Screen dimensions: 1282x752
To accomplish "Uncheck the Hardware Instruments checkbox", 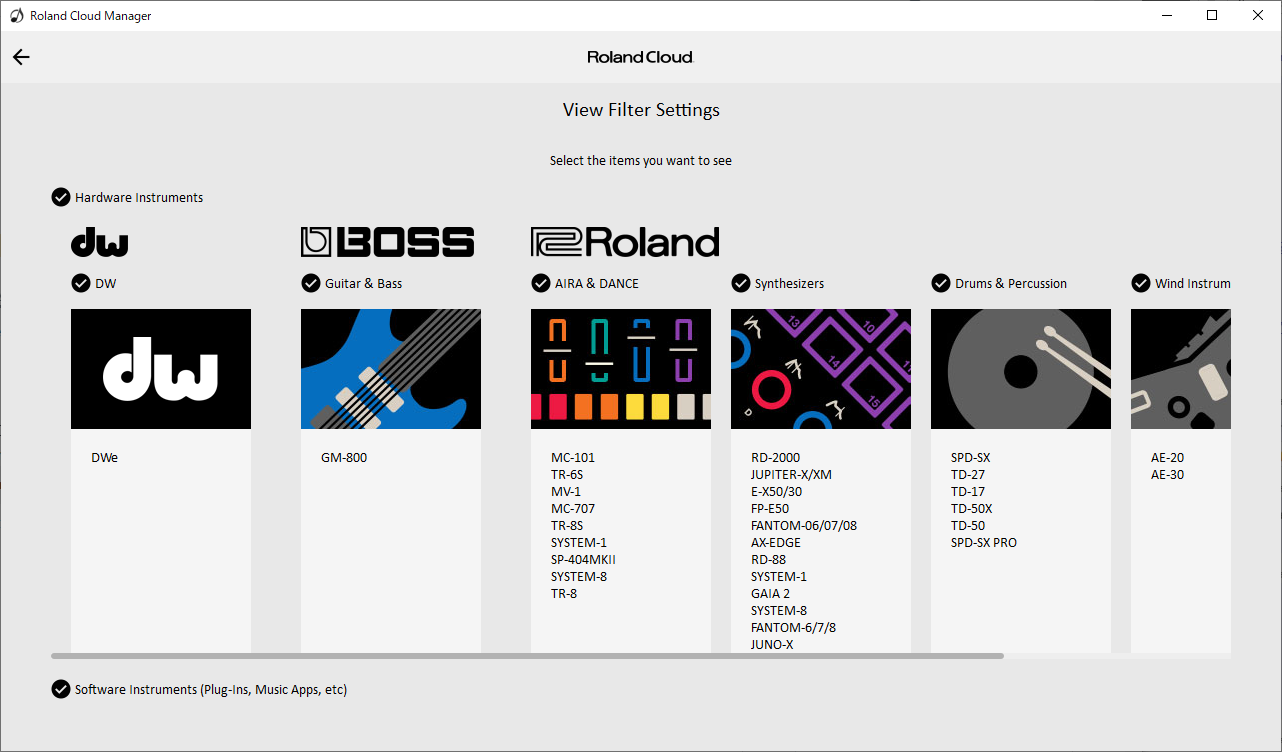I will click(61, 197).
